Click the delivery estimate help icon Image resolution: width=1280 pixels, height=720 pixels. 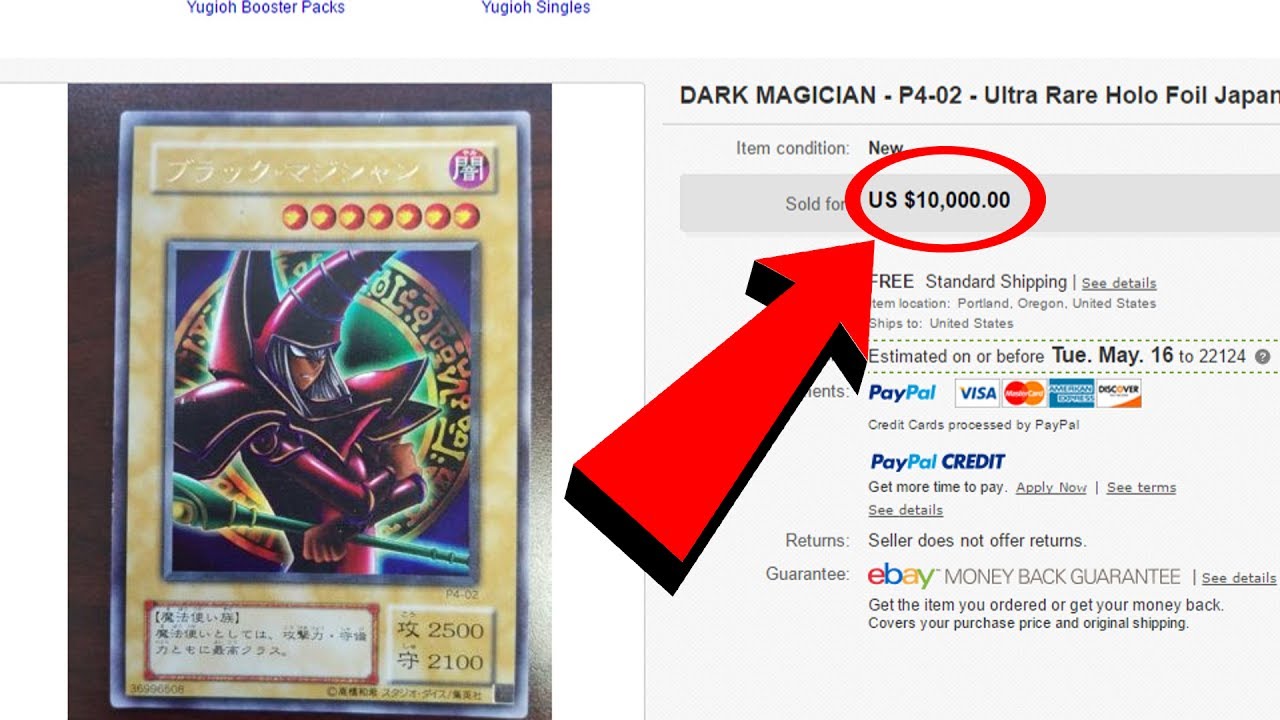pos(1263,357)
